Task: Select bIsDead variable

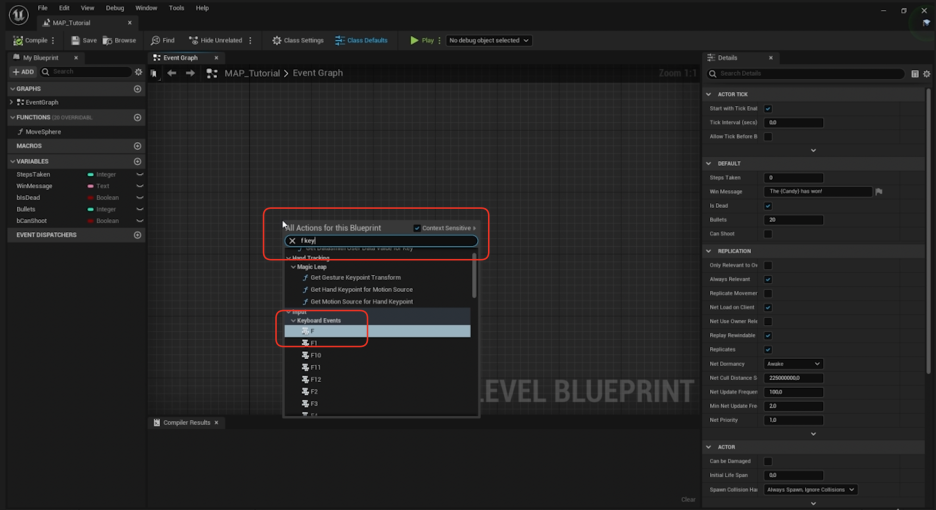Action: 28,198
